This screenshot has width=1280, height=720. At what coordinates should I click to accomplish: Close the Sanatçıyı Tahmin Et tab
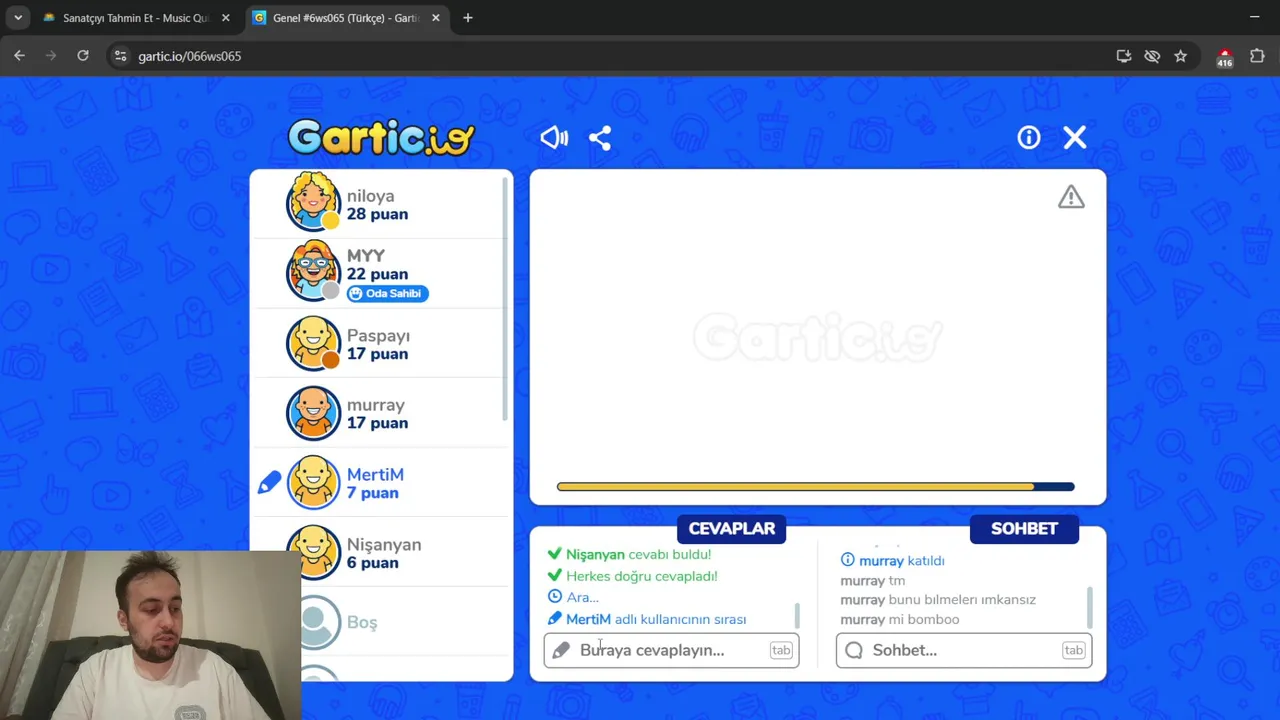[x=225, y=18]
